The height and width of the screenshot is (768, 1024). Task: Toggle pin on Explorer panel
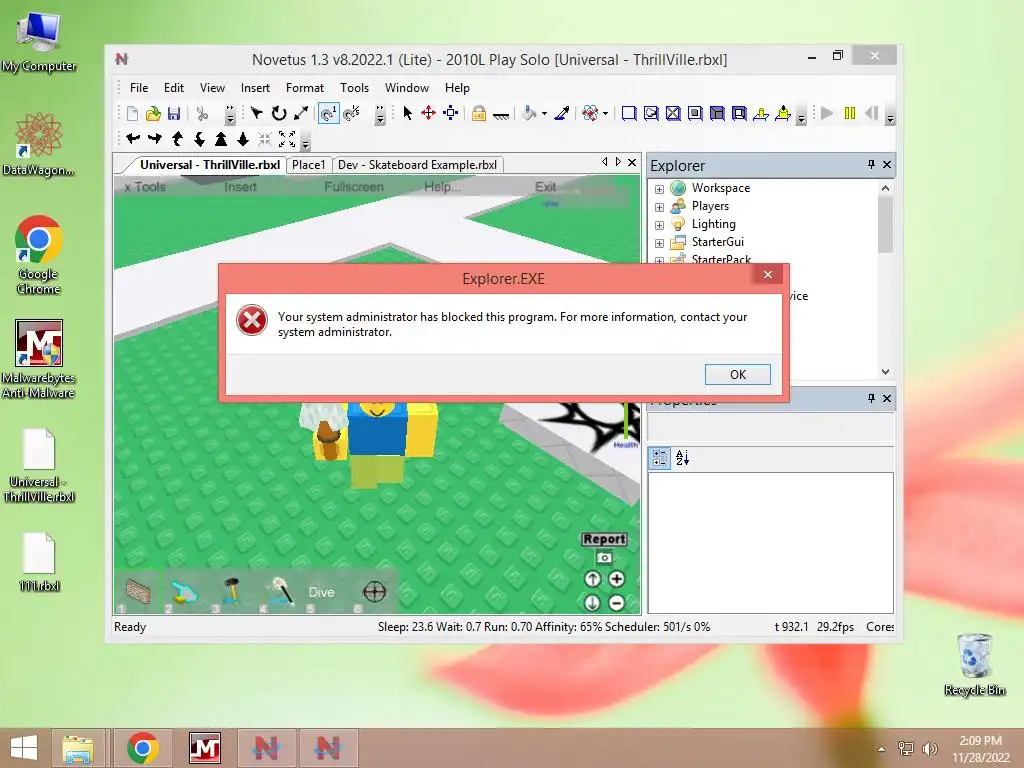(x=871, y=165)
